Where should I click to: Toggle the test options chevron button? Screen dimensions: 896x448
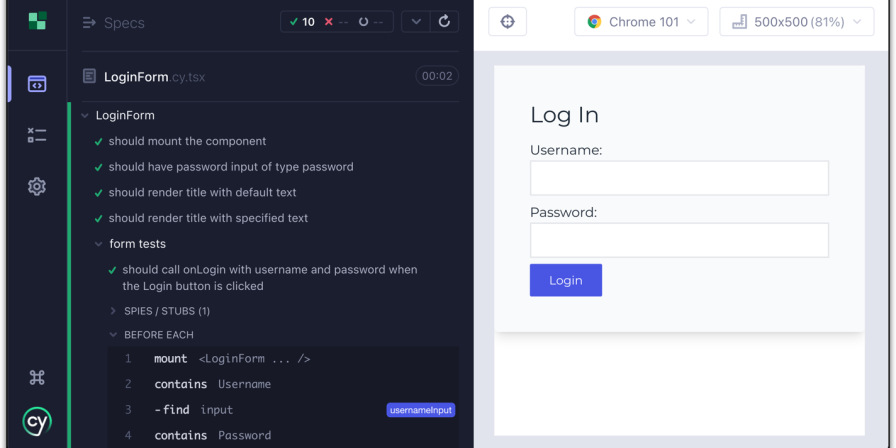[x=416, y=22]
